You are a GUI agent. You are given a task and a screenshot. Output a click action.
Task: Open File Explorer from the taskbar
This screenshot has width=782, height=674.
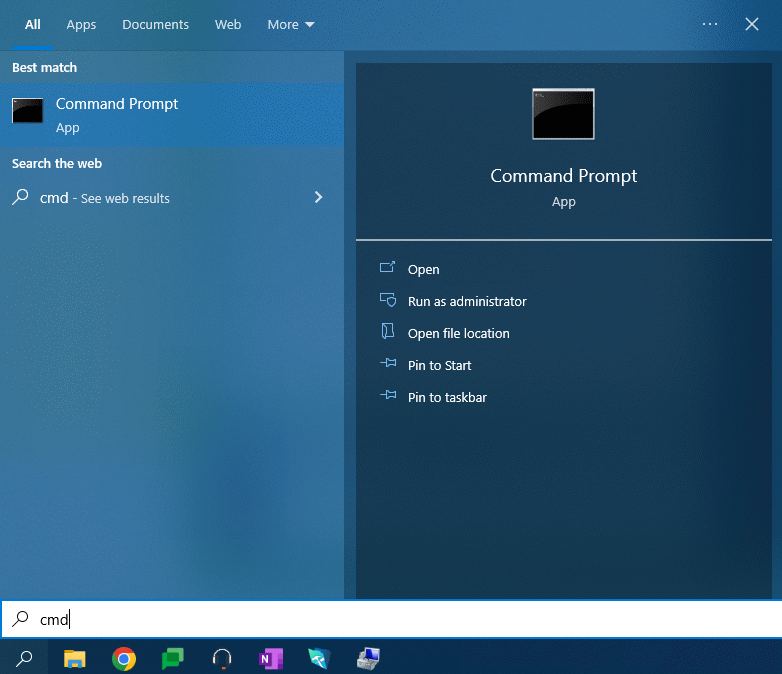75,659
